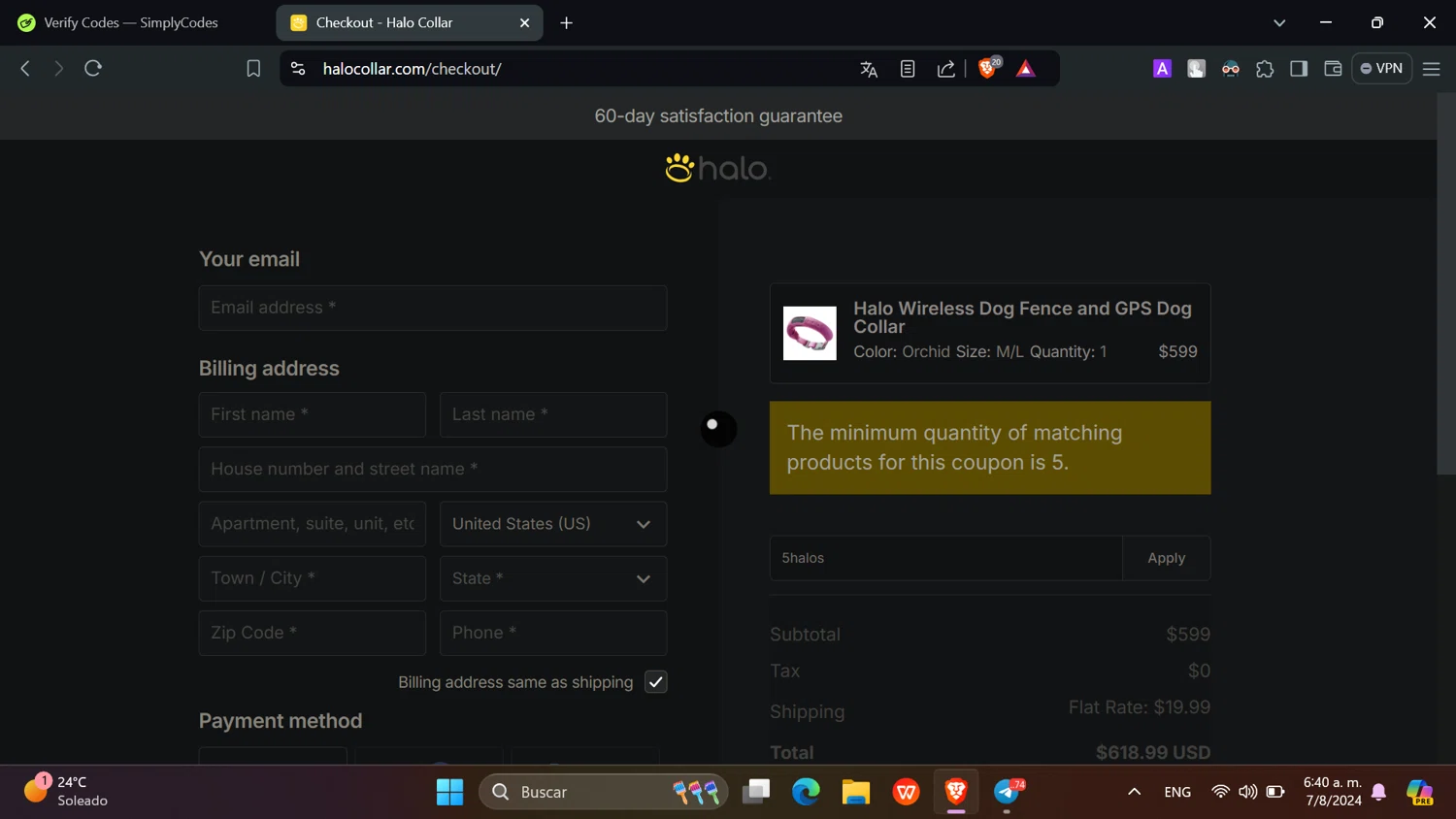Open the glasses extension icon
The height and width of the screenshot is (819, 1456).
pos(1231,69)
